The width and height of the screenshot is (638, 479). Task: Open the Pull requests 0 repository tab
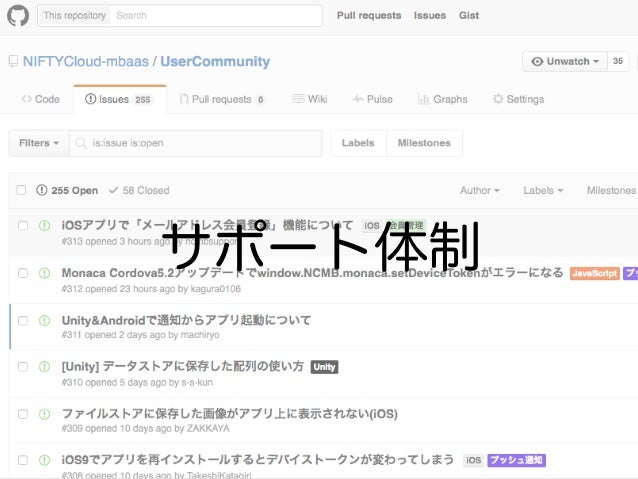(x=223, y=99)
